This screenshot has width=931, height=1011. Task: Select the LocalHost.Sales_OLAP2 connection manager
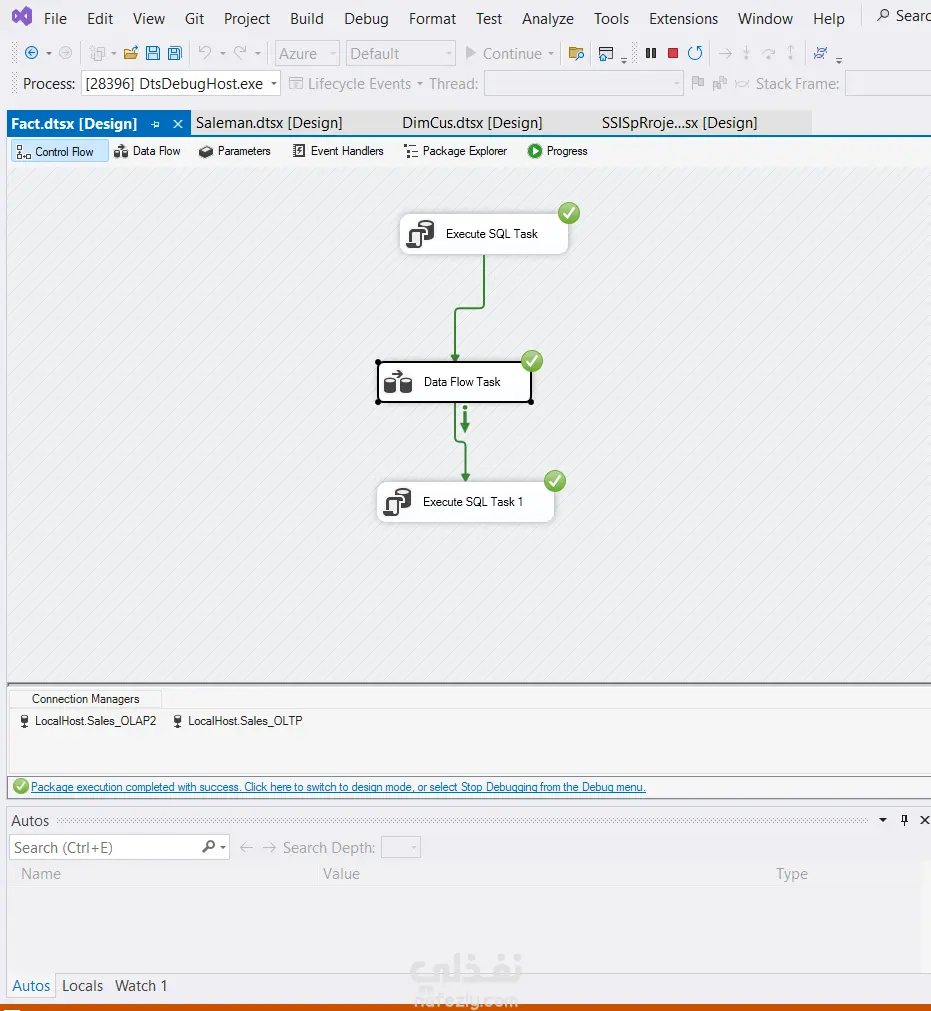coord(88,721)
